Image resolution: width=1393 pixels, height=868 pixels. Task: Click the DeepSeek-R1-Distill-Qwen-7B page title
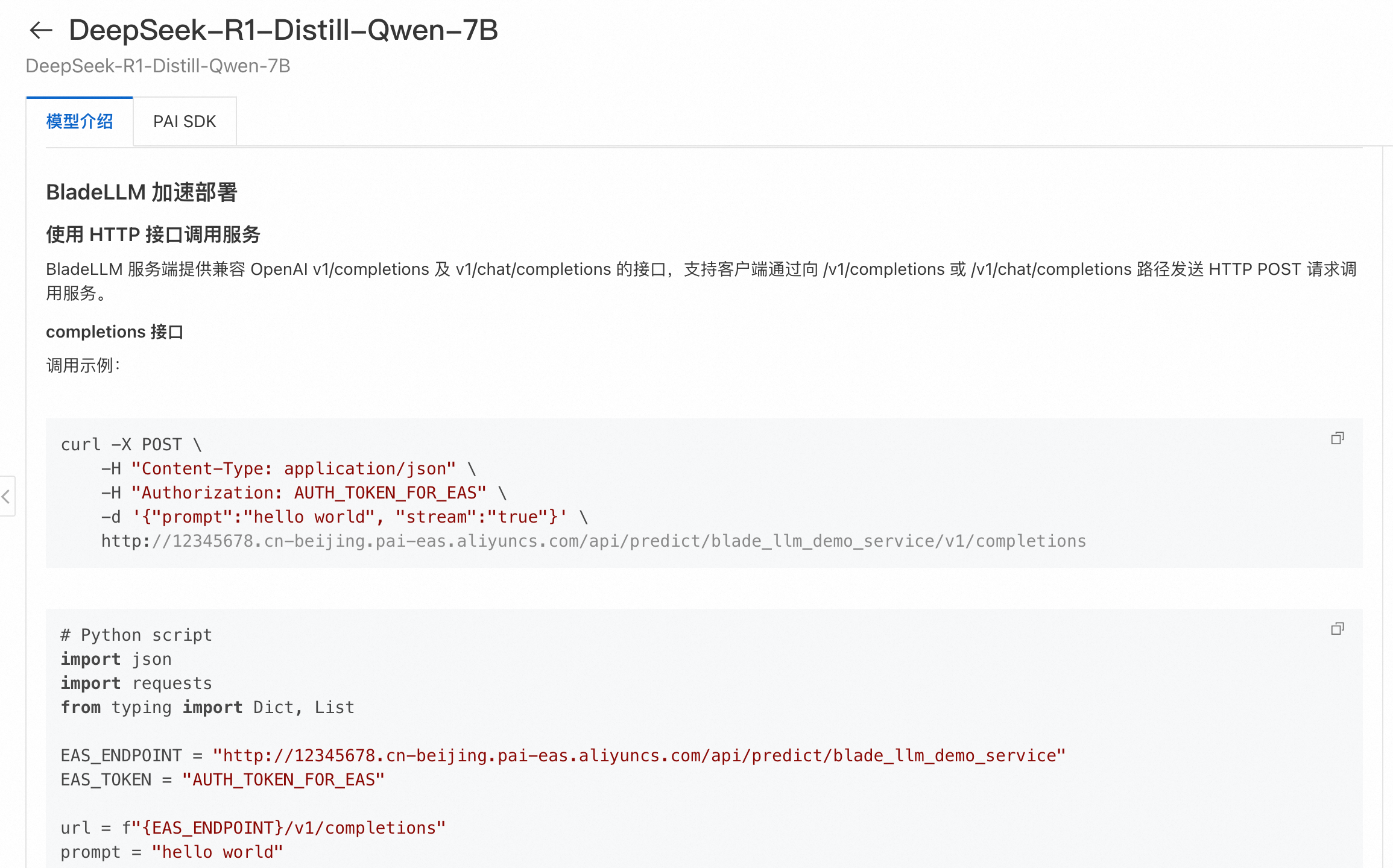pyautogui.click(x=283, y=30)
